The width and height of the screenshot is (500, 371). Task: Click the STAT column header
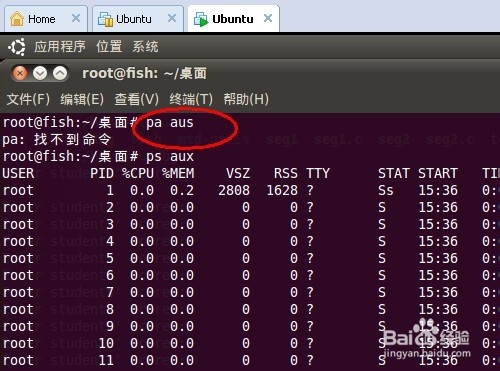394,173
